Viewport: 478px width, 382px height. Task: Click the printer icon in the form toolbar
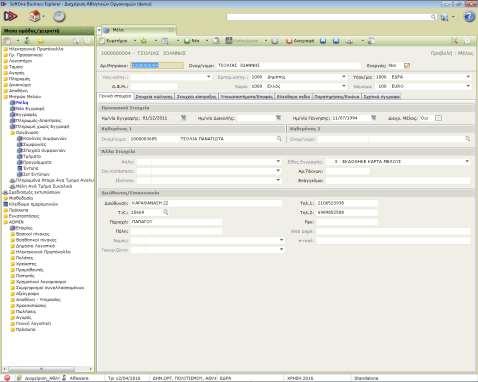pos(349,41)
